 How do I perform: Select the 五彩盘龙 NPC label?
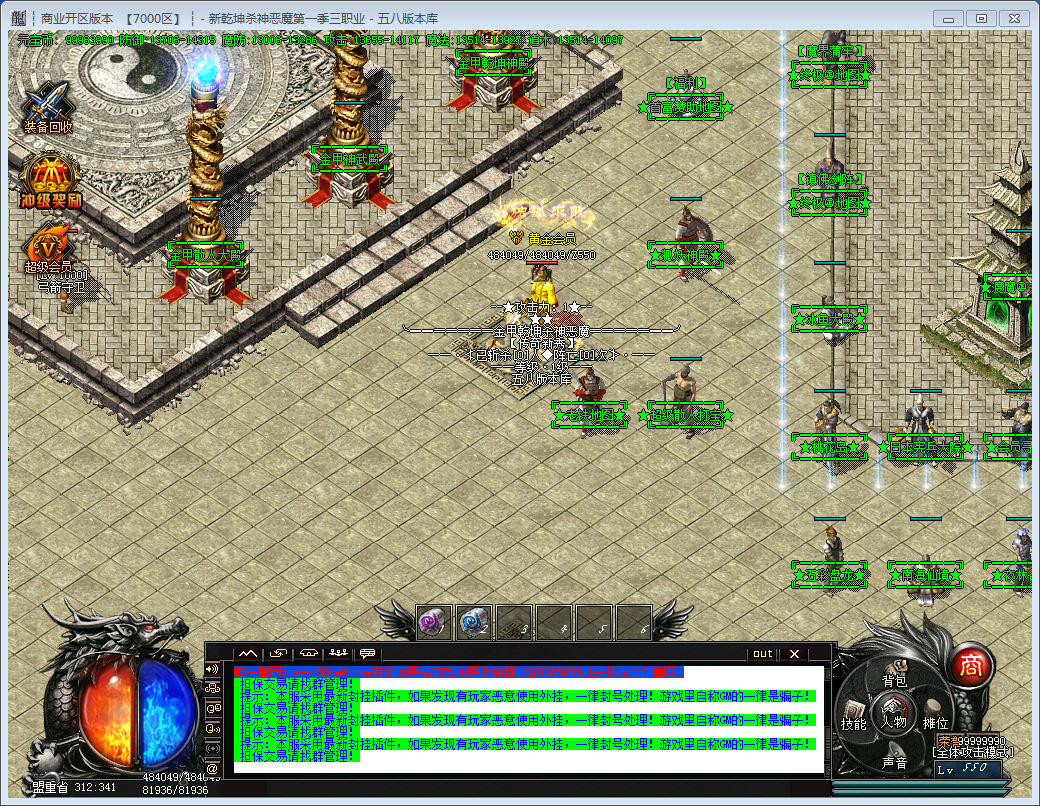tap(829, 575)
